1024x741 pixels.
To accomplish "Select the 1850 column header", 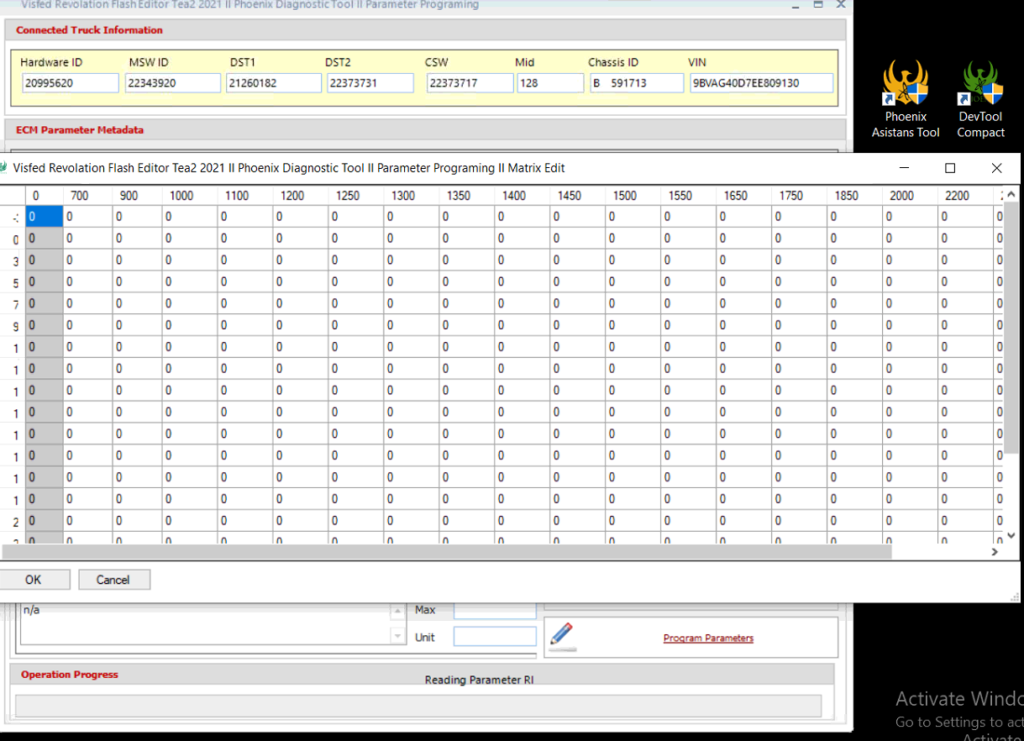I will tap(856, 195).
